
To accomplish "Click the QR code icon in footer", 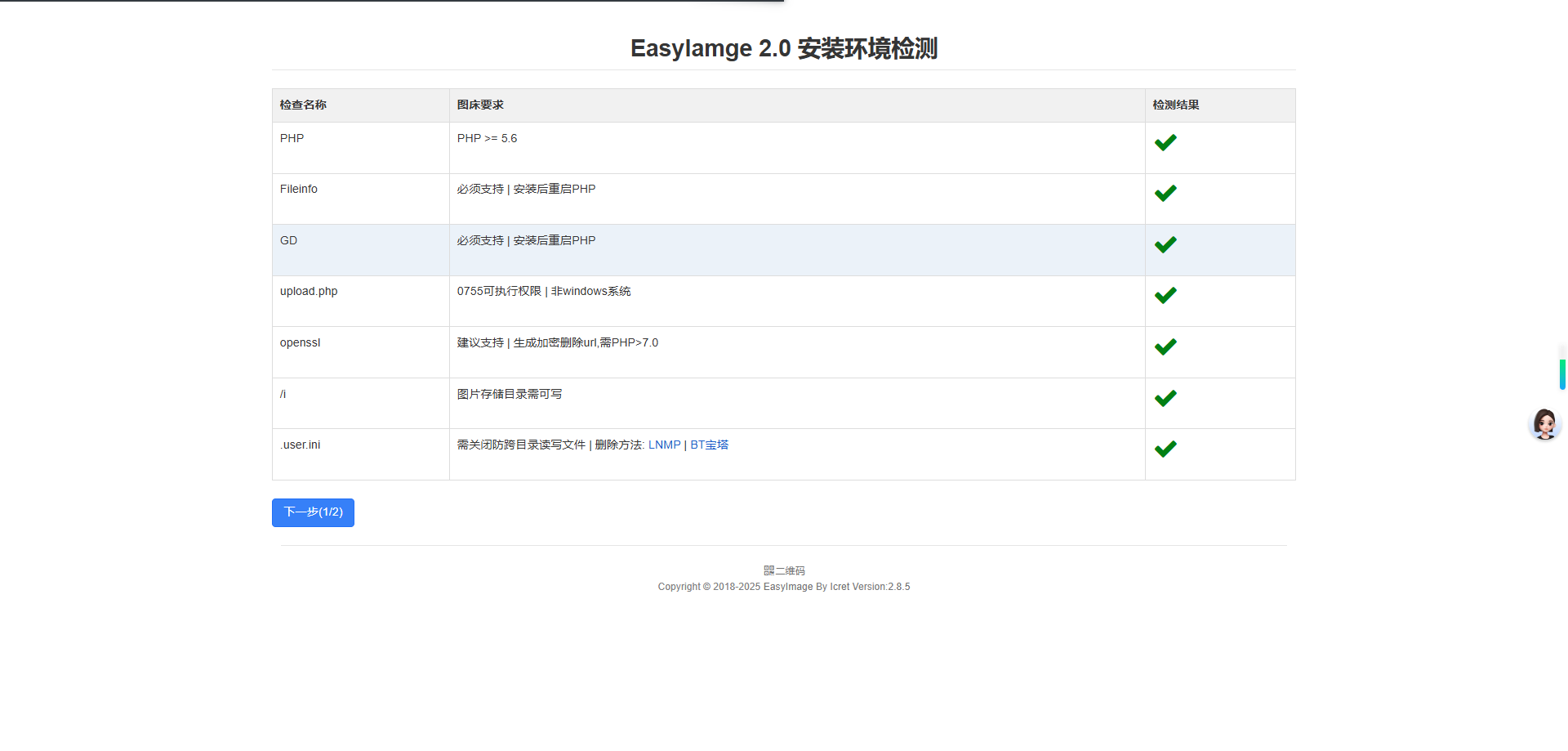I will coord(768,570).
